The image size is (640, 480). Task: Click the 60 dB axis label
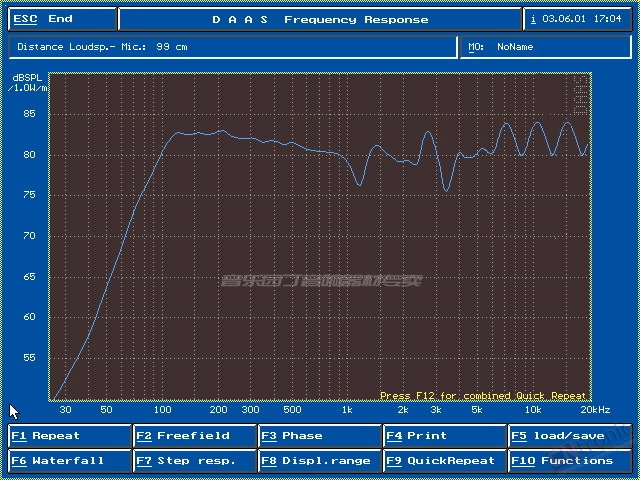(29, 317)
